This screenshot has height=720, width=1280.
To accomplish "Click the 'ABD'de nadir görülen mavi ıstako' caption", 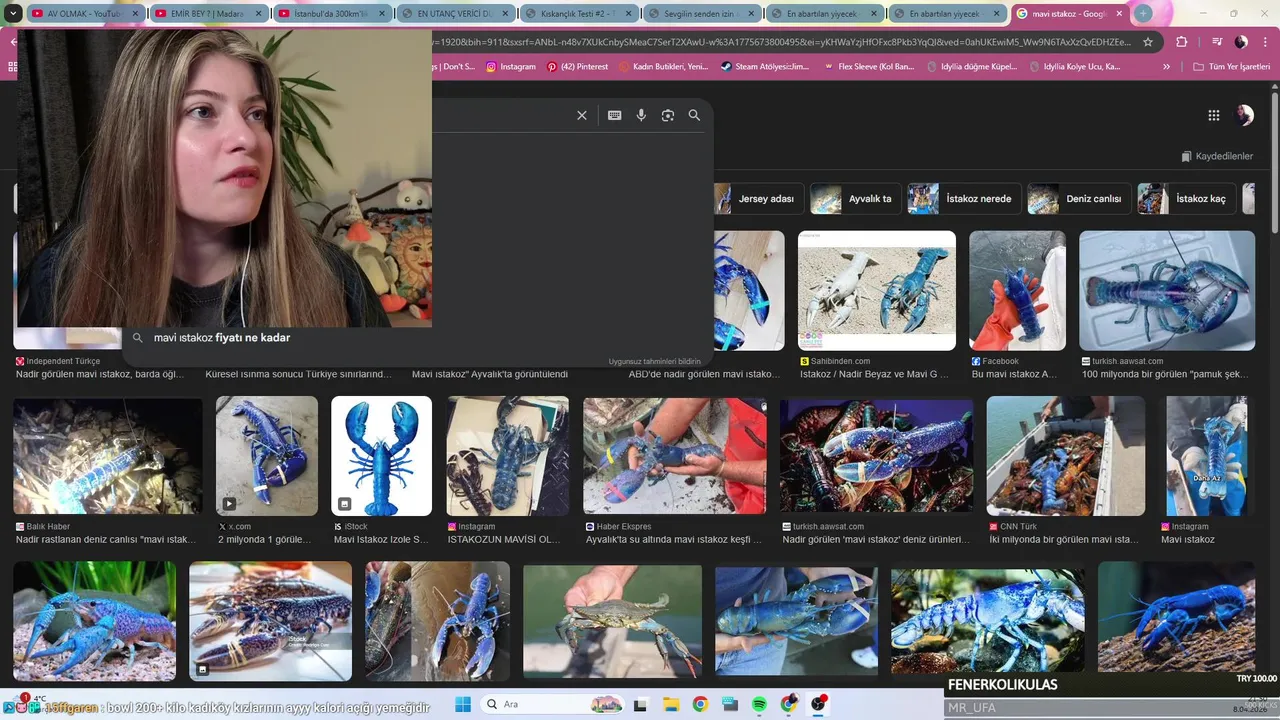I will [704, 374].
